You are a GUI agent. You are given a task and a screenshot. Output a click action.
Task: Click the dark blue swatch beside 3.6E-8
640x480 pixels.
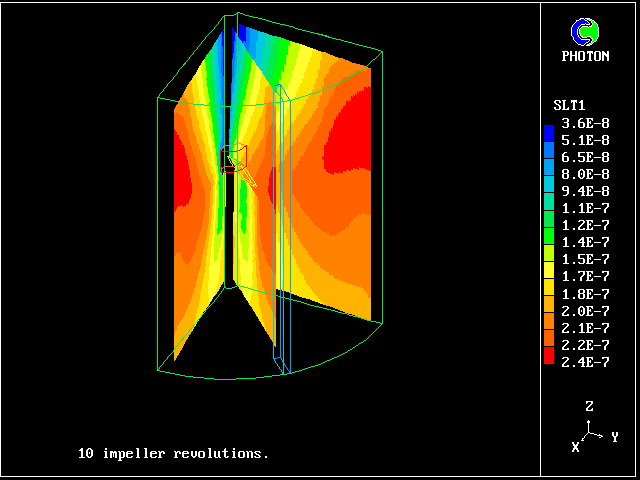click(x=549, y=124)
